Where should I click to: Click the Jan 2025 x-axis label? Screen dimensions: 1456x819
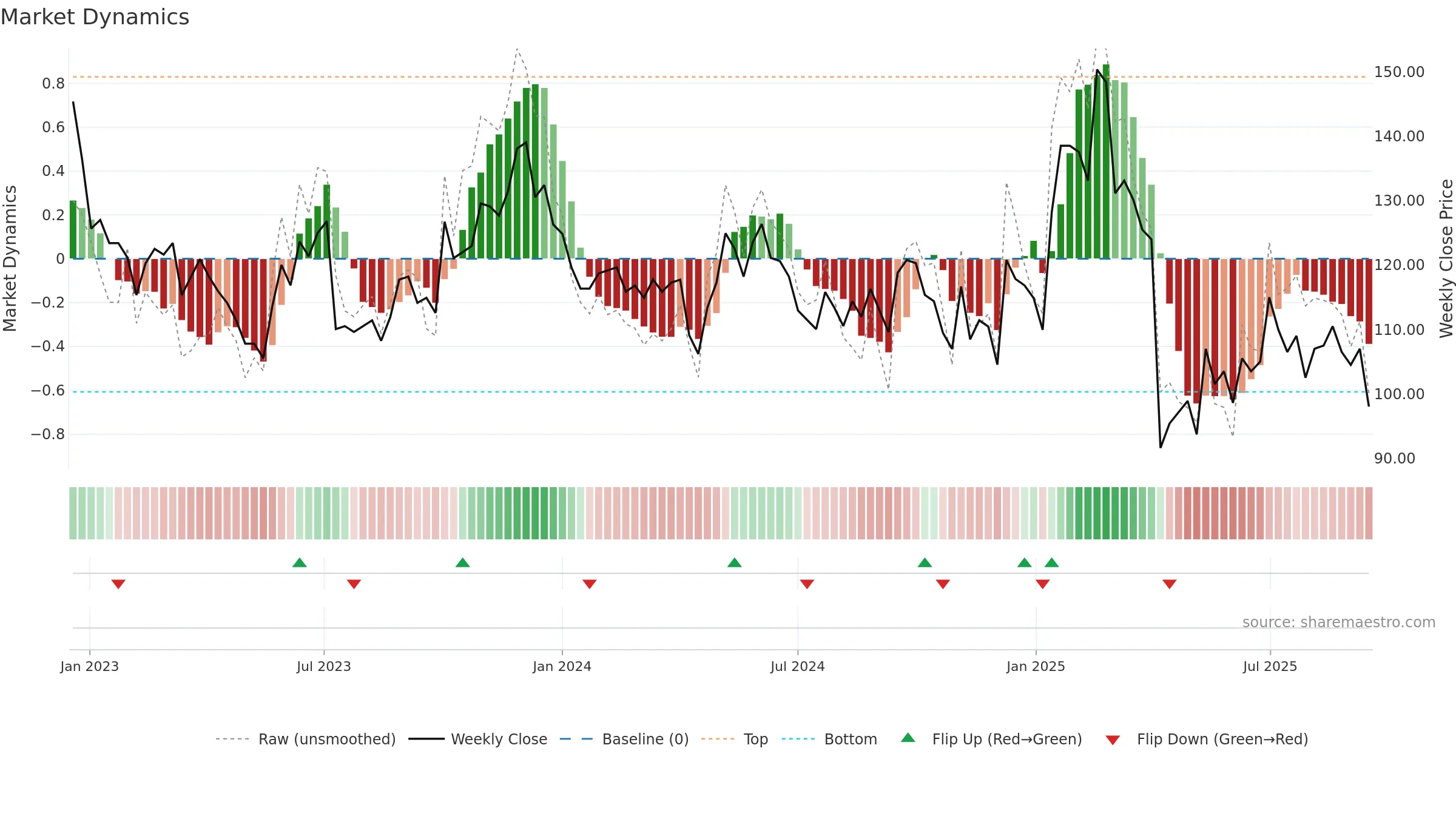coord(1036,666)
